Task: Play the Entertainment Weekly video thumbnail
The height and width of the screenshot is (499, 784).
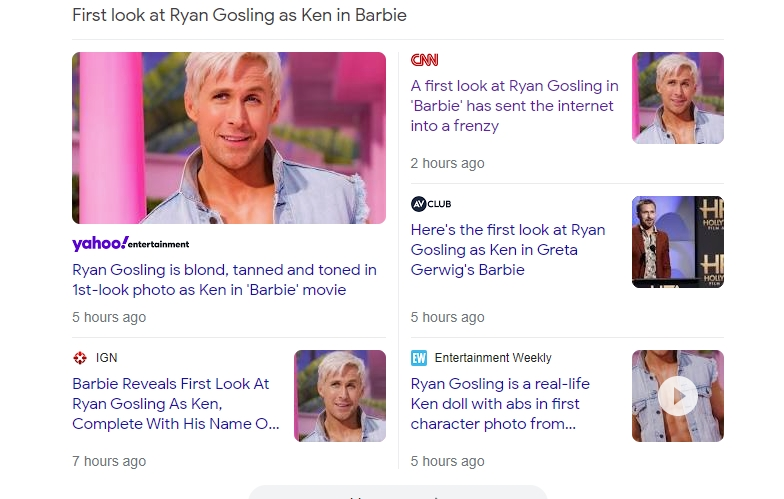Action: [677, 396]
